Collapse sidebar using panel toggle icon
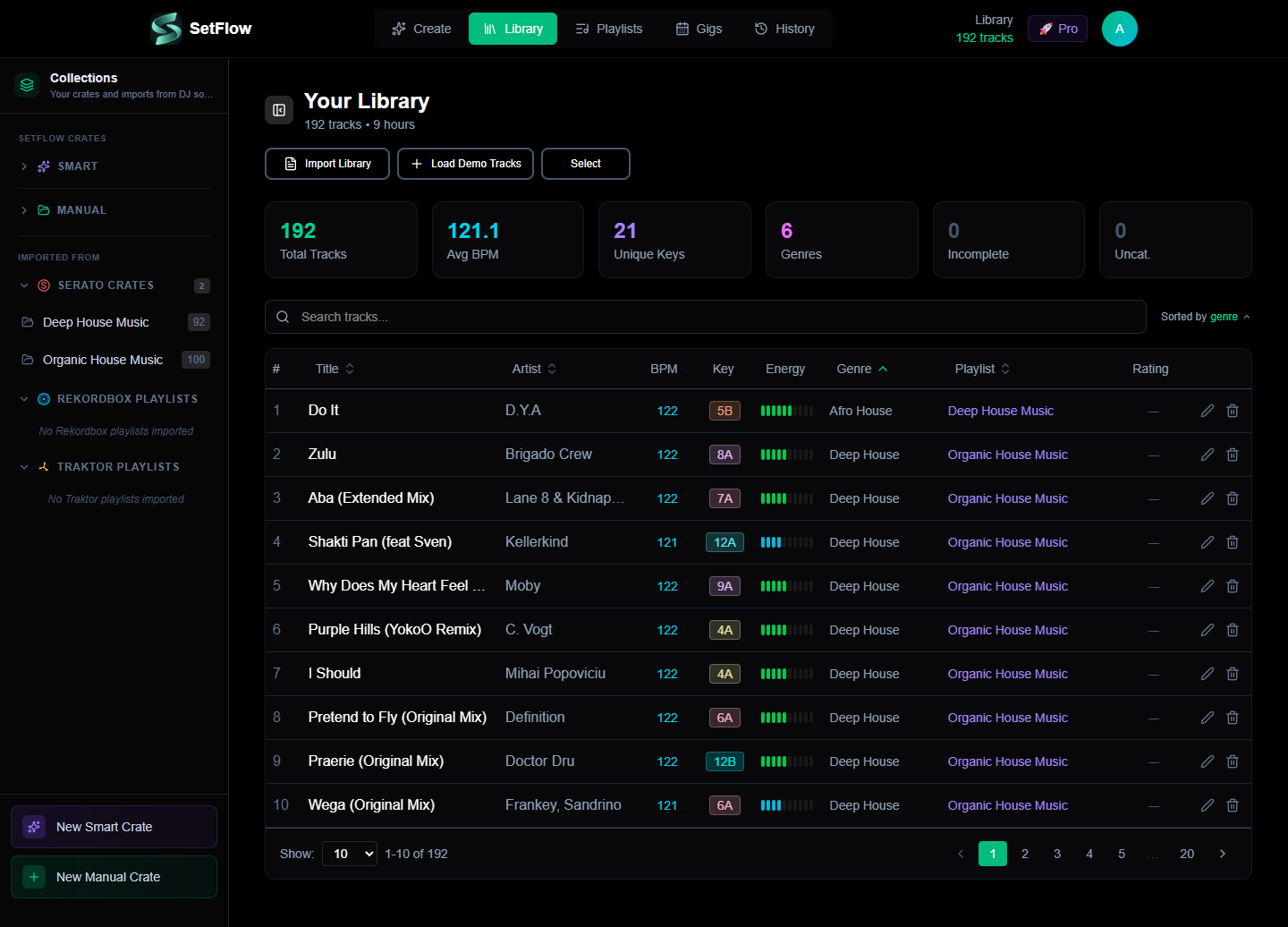The image size is (1288, 927). tap(279, 110)
